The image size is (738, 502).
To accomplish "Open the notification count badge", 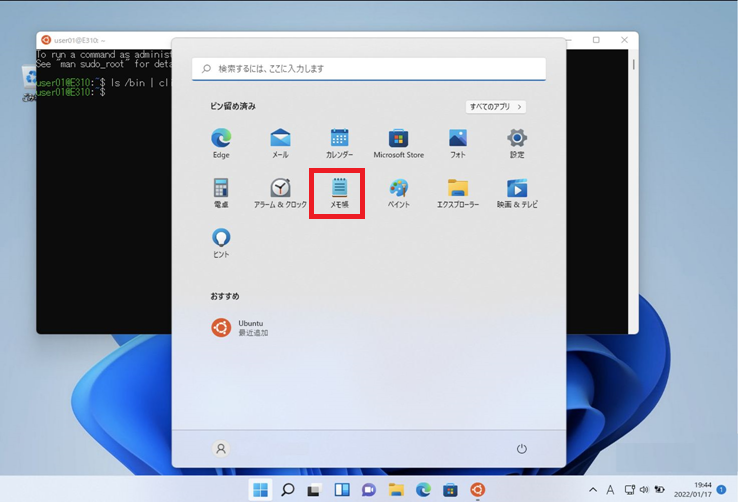I will [722, 490].
